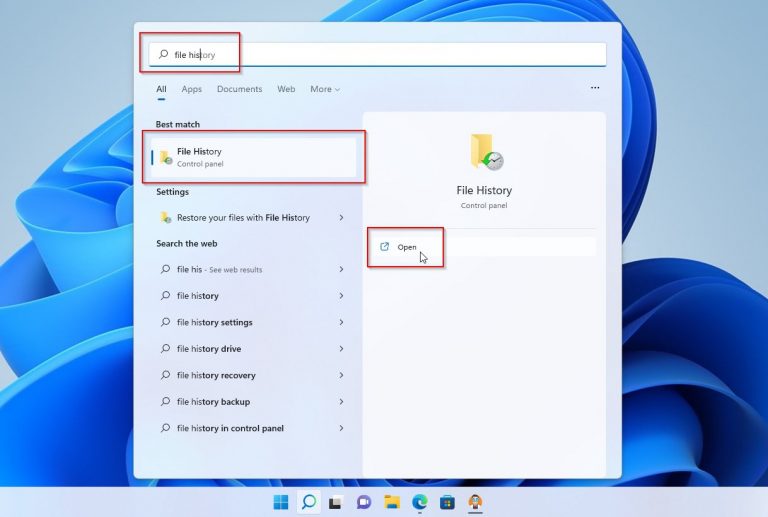
Task: Open Microsoft Store from the taskbar
Action: [x=447, y=502]
